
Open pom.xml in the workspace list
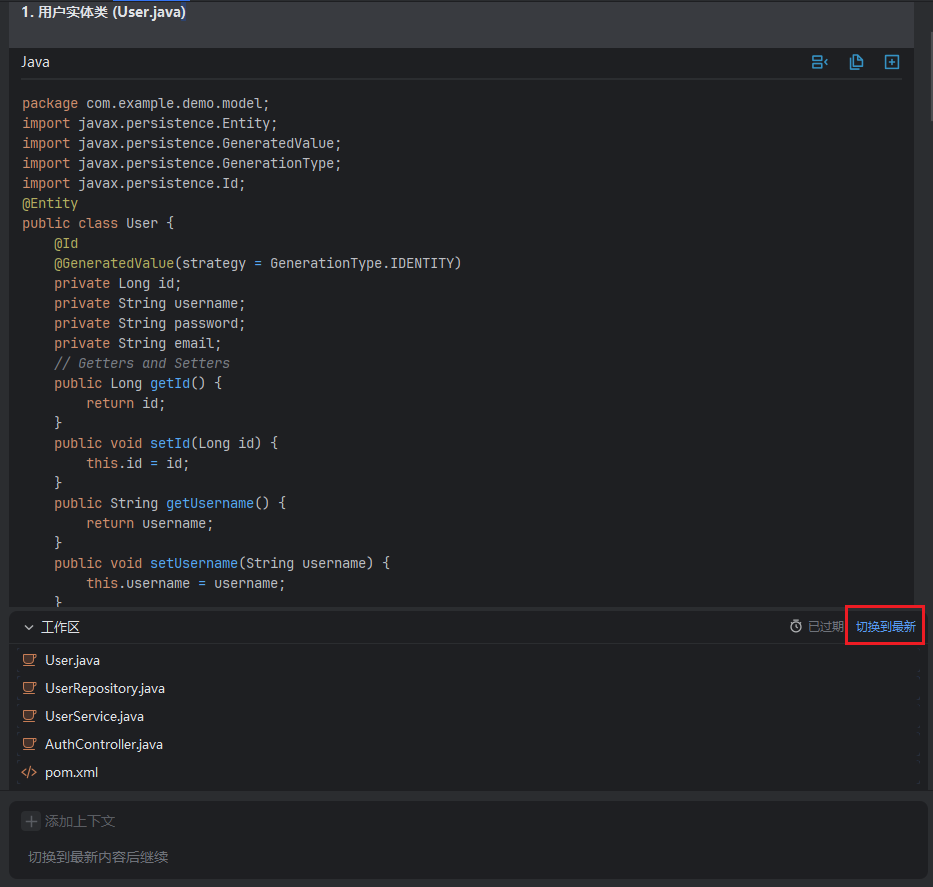tap(71, 772)
